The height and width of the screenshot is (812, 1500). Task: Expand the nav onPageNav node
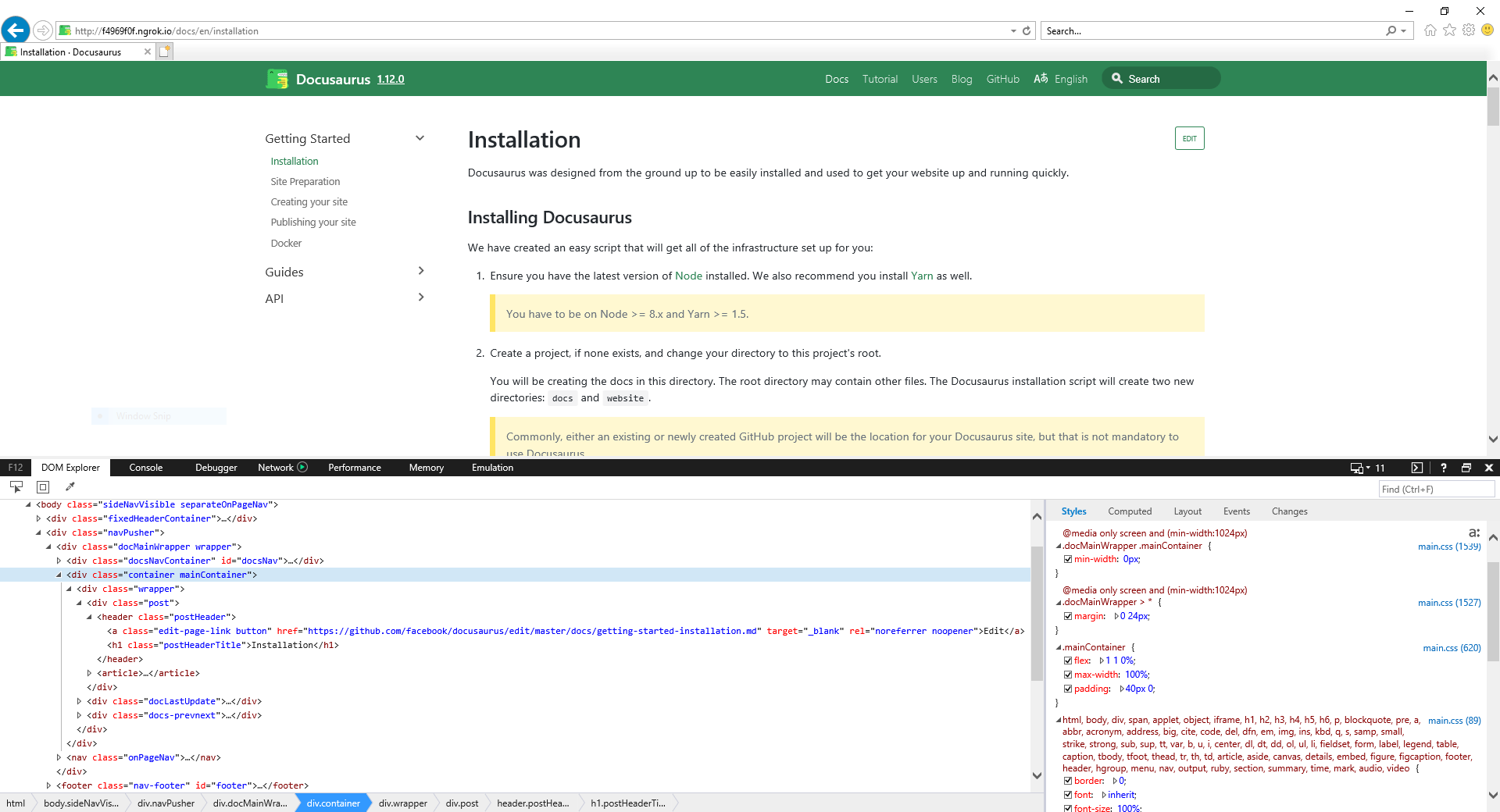59,757
